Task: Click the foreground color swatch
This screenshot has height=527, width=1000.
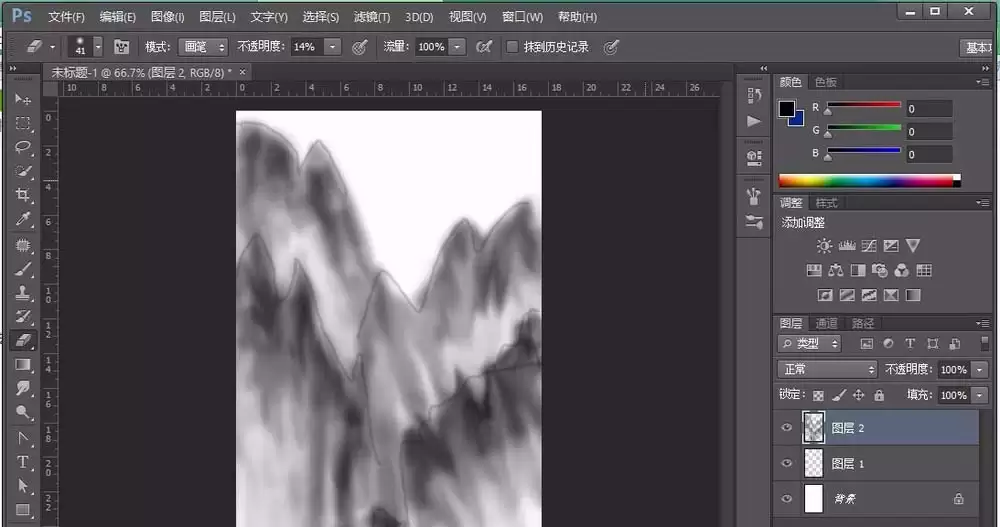Action: point(786,108)
